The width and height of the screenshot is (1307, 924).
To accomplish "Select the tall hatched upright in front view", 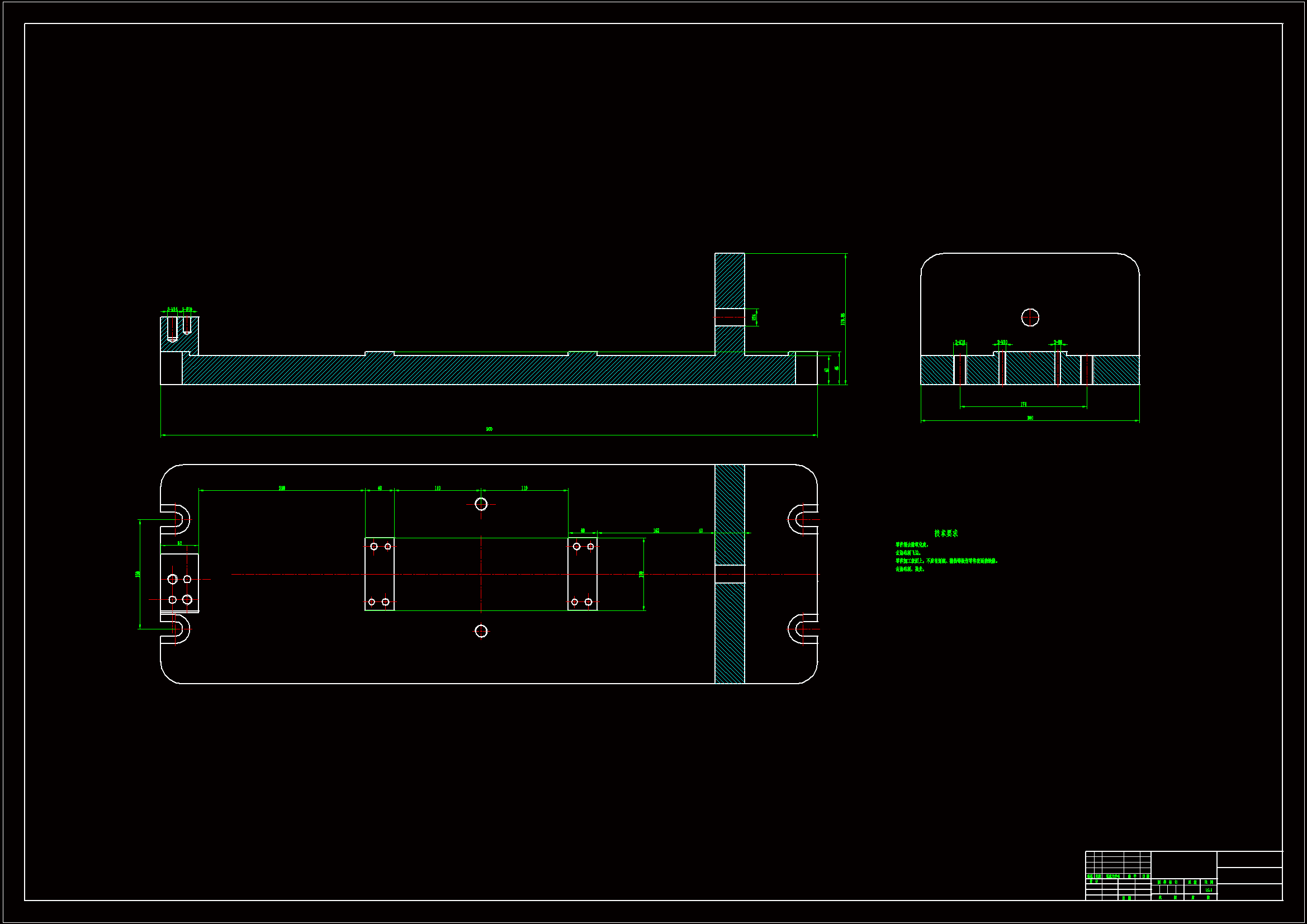I will 729,281.
